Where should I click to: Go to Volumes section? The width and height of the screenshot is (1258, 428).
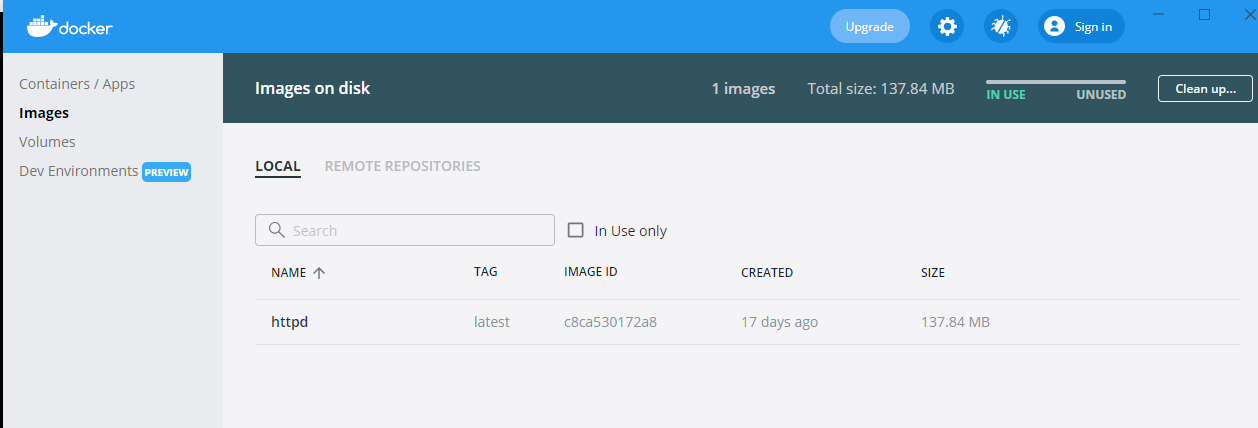[47, 142]
